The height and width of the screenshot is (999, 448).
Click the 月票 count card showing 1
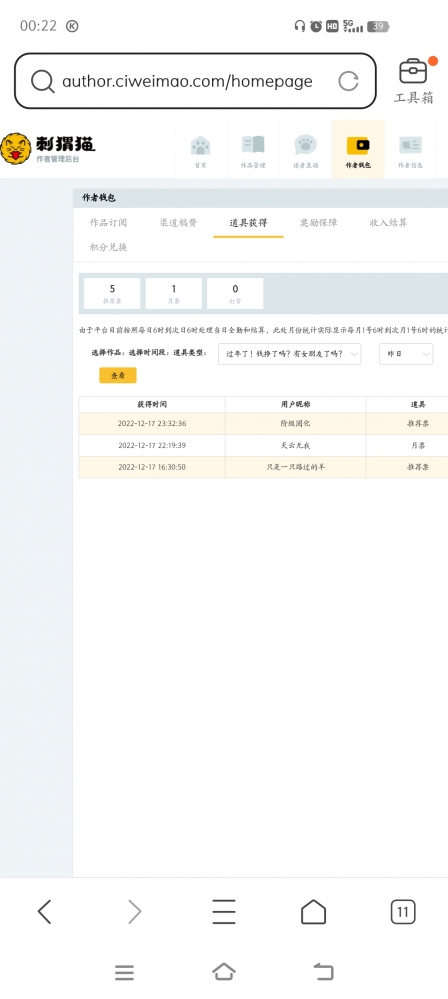[174, 294]
